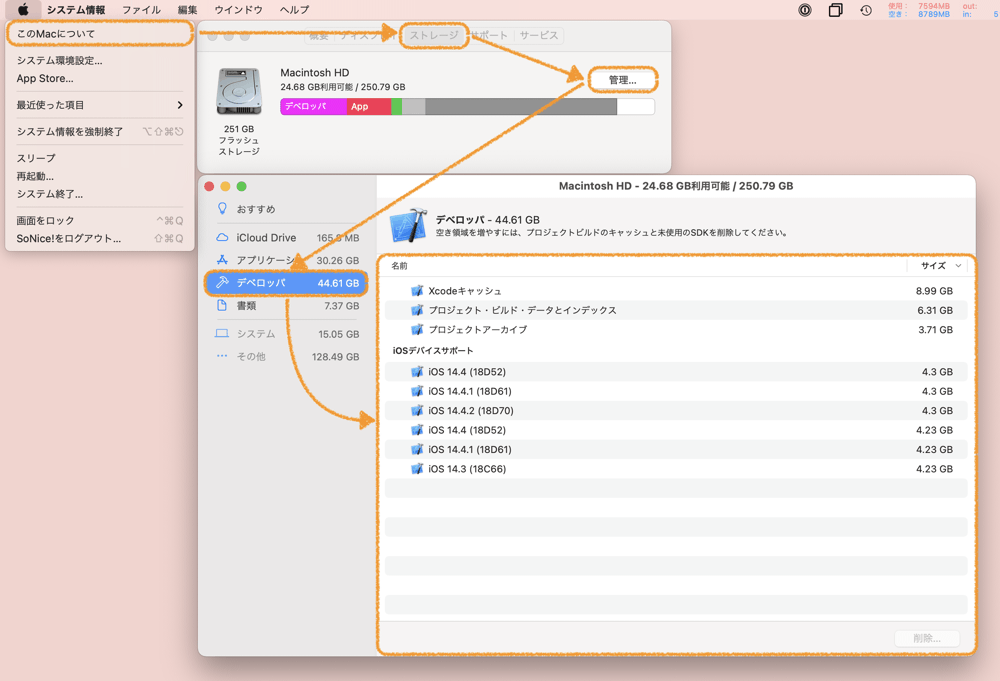
Task: Click the overlapping windows menu bar icon
Action: pyautogui.click(x=835, y=10)
